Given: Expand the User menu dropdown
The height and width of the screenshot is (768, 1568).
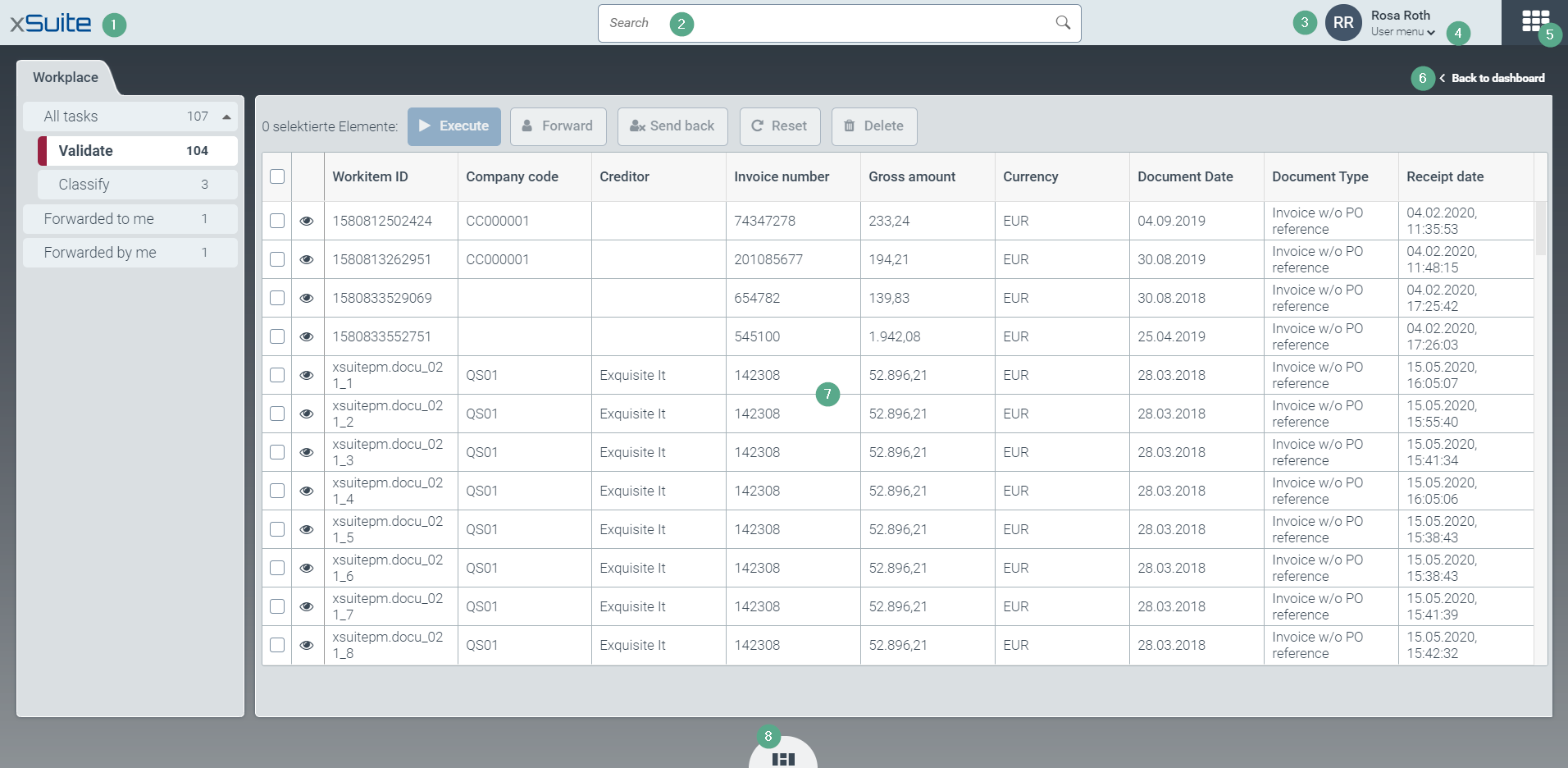Looking at the screenshot, I should (1402, 32).
